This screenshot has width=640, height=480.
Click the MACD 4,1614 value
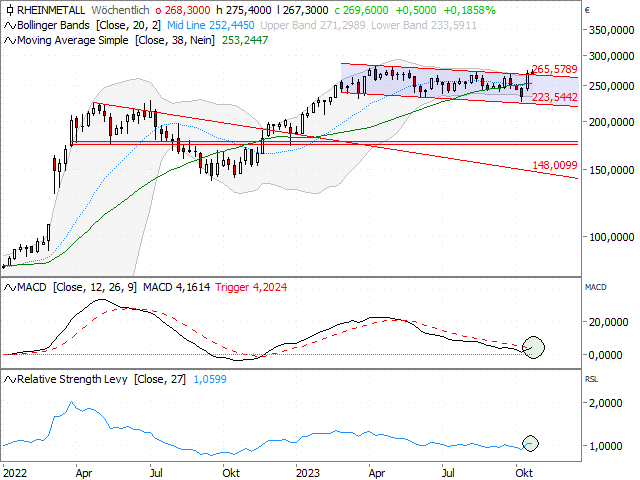176,287
